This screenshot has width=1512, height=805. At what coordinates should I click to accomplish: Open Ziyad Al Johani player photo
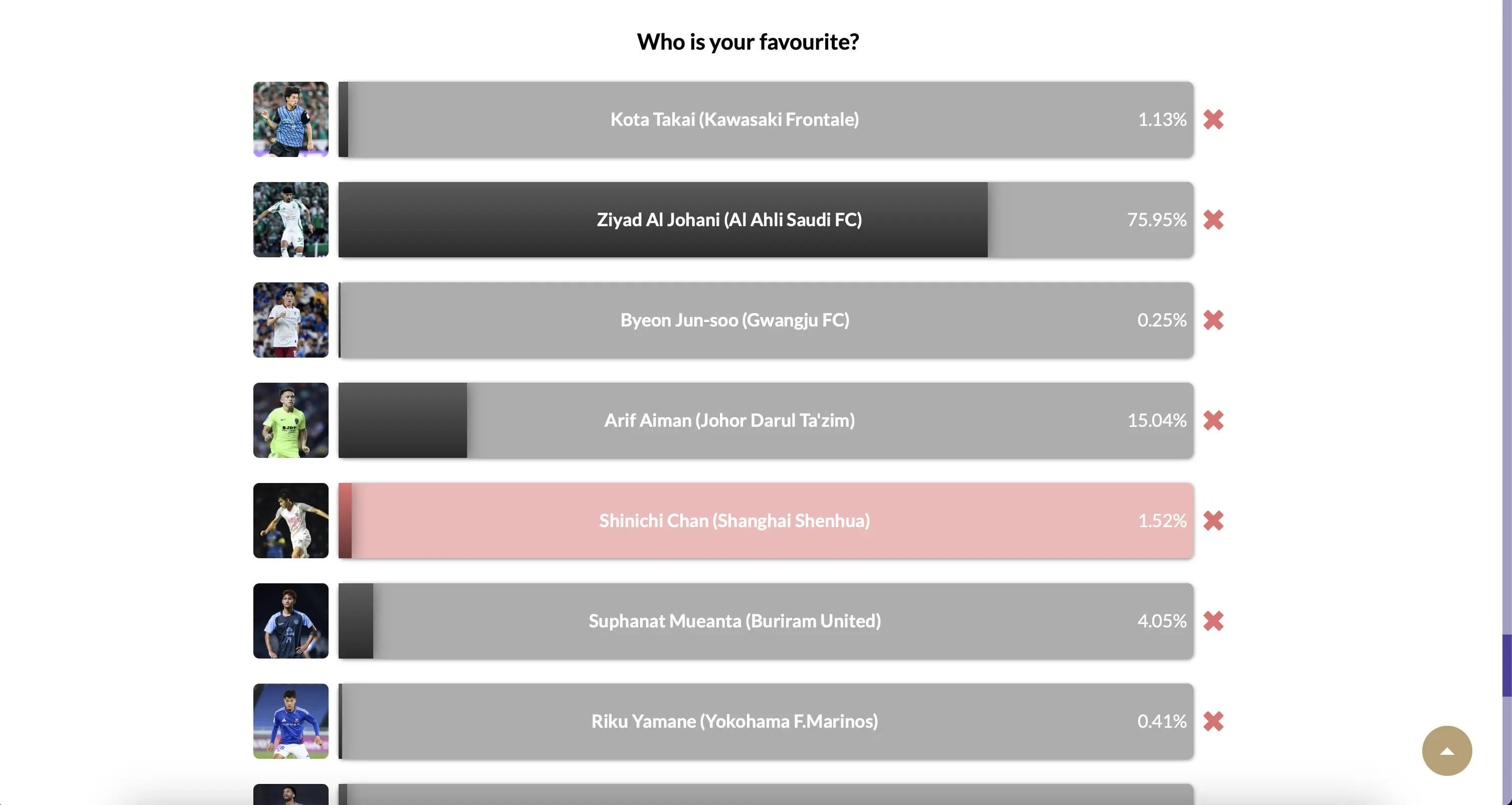(290, 220)
